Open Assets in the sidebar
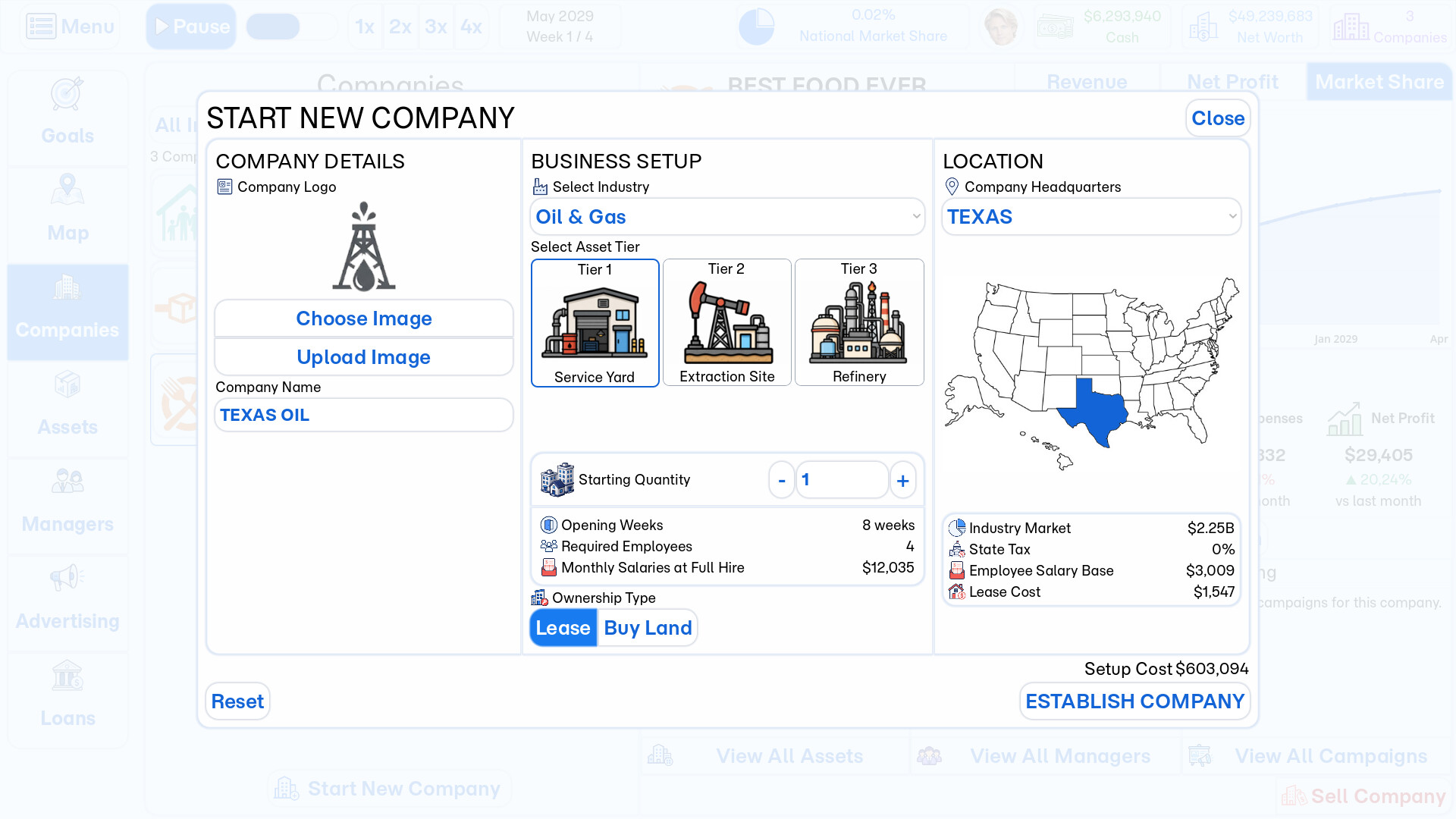1456x819 pixels. [x=67, y=409]
